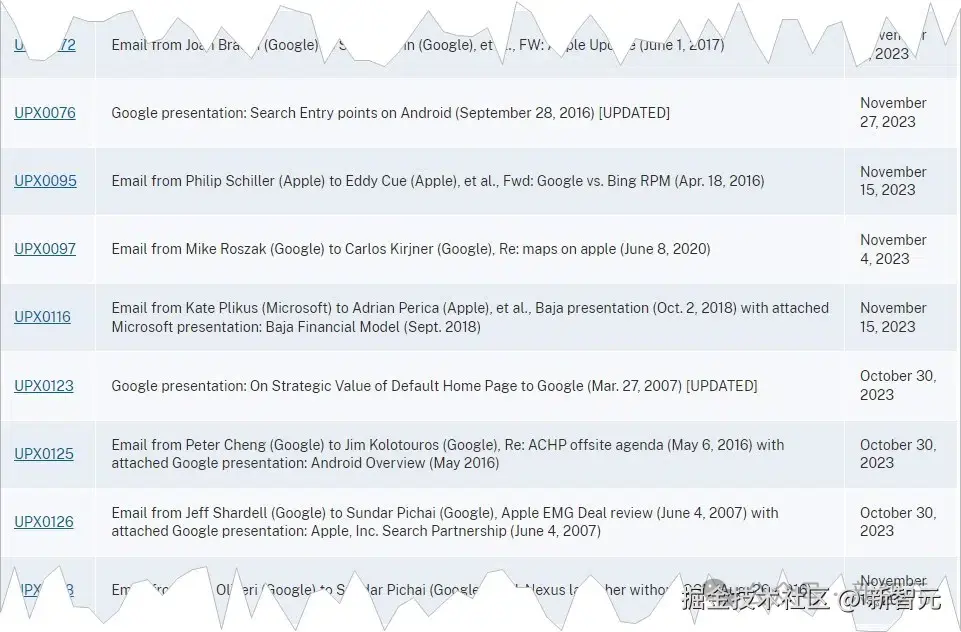Click the UPX0126 exhibit link
The image size is (961, 632).
point(44,522)
